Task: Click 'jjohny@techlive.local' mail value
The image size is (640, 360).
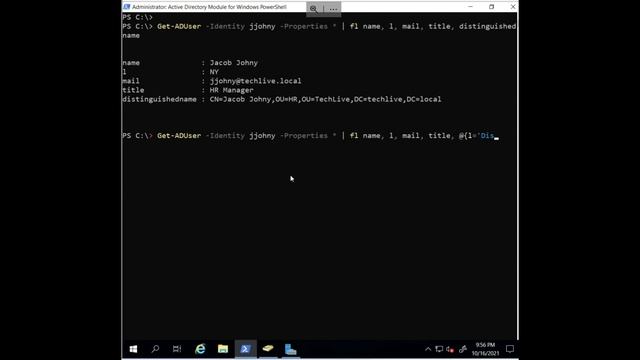Action: tap(256, 81)
